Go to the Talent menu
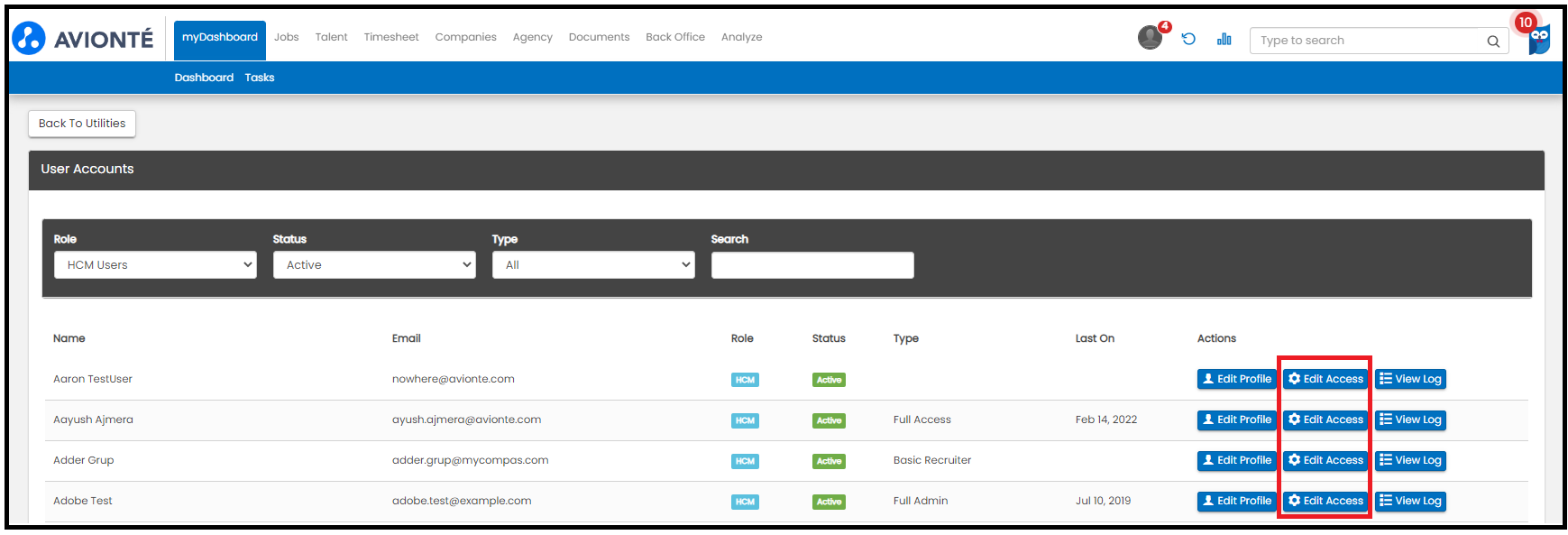The width and height of the screenshot is (1568, 535). [x=331, y=37]
